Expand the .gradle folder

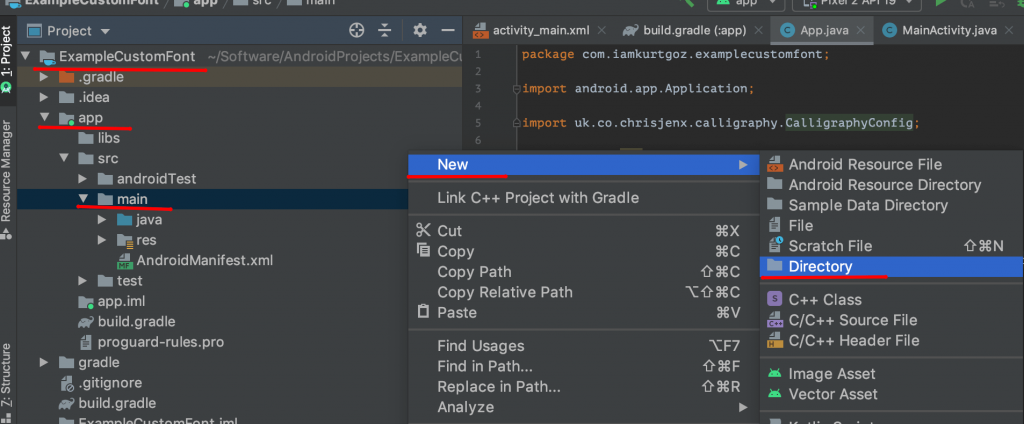click(44, 77)
